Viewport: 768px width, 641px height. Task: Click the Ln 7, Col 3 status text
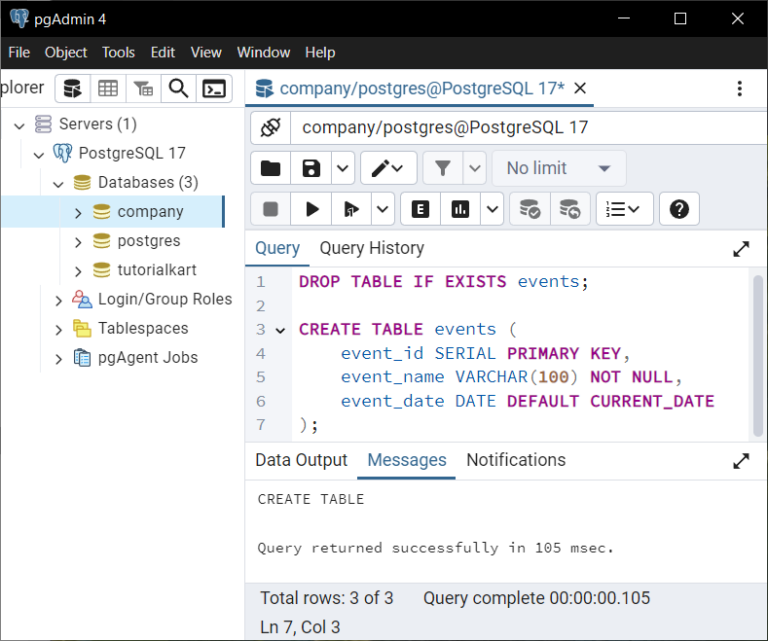coord(300,627)
